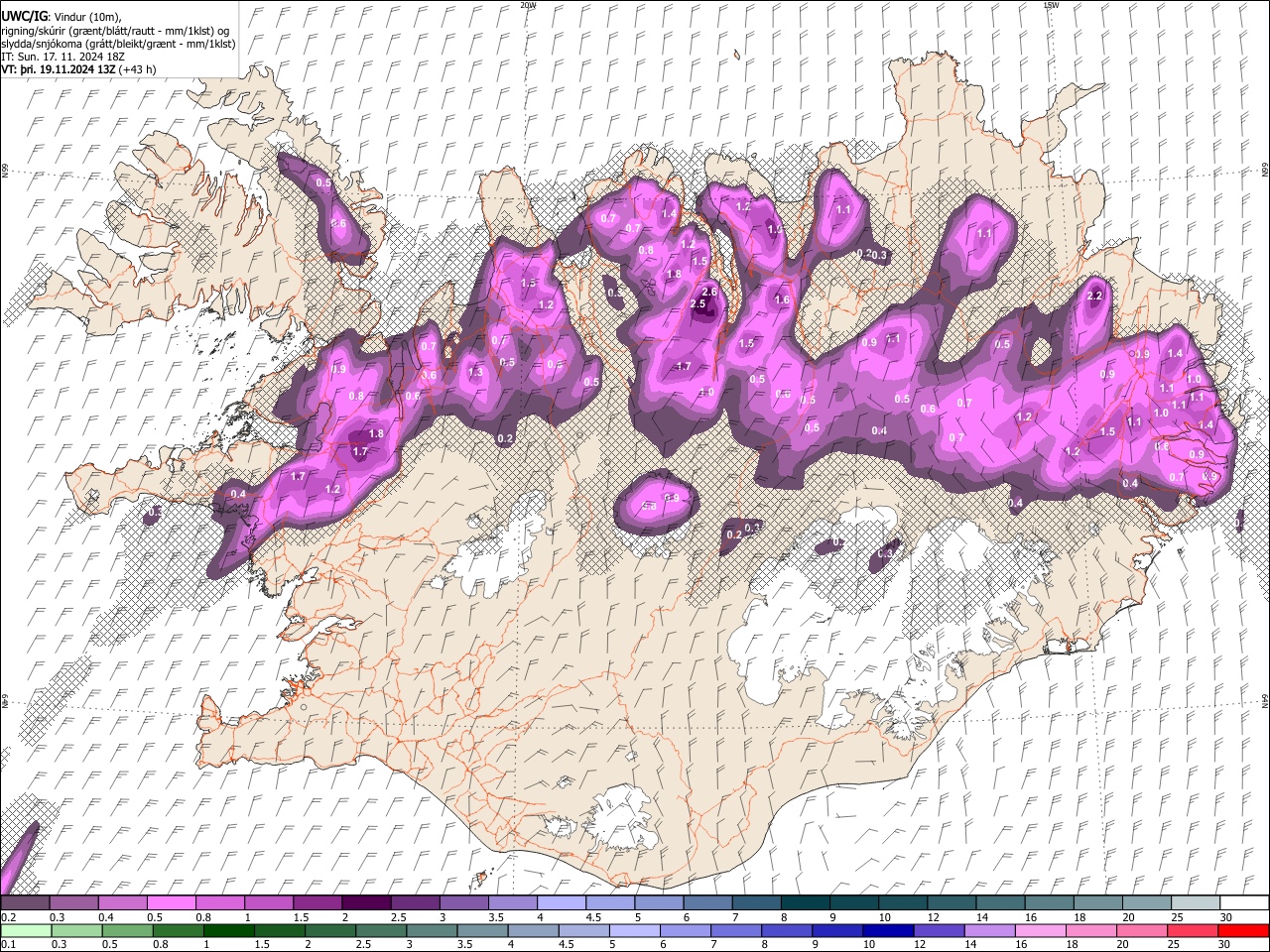Select the snow legend swatch between 14 and 16

click(x=998, y=902)
